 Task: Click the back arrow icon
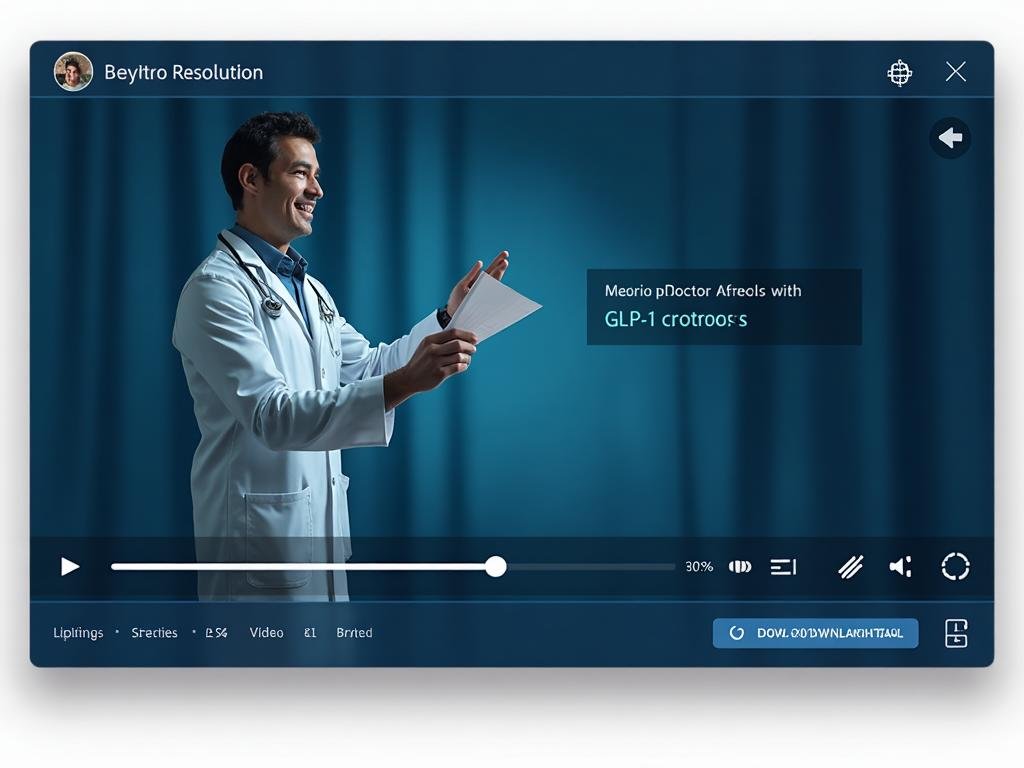pos(950,138)
